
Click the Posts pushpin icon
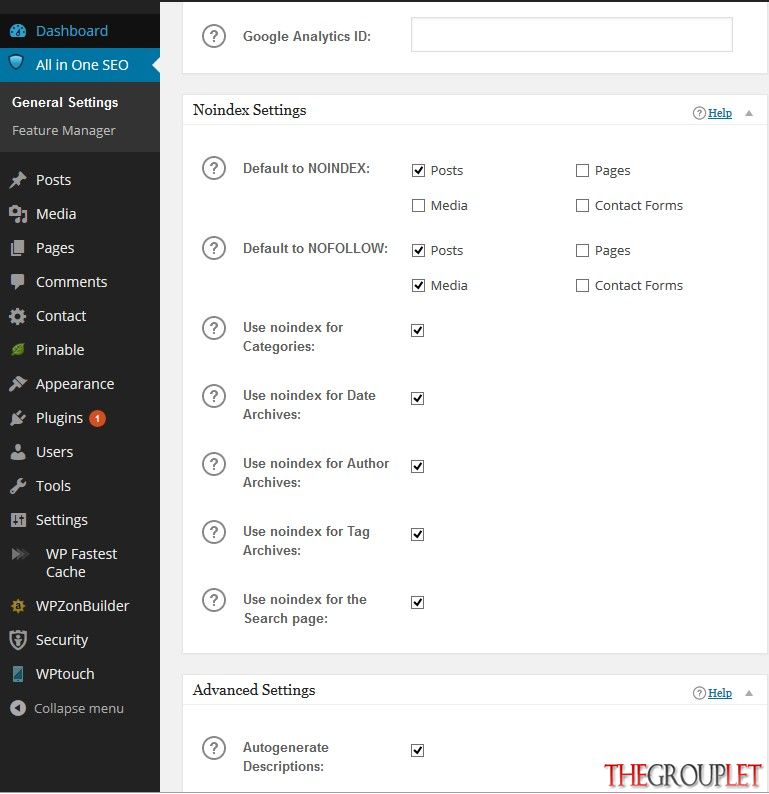tap(18, 180)
